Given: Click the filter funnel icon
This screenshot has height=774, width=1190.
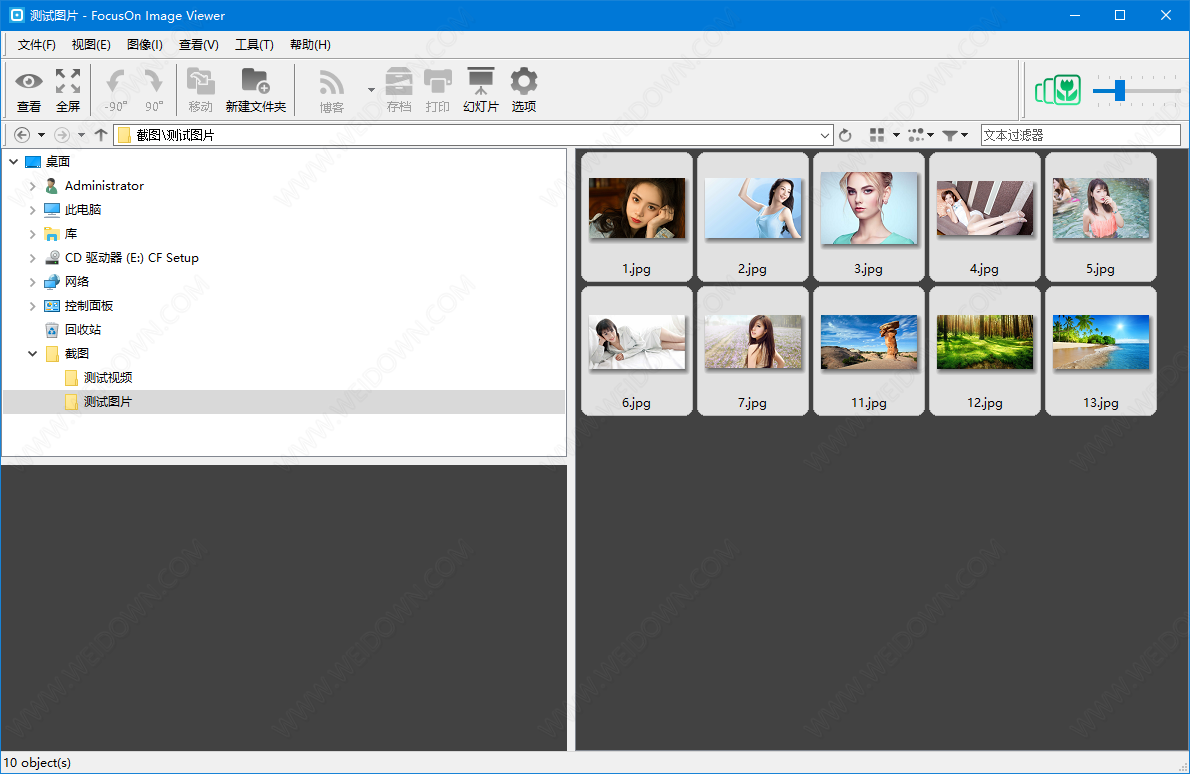Looking at the screenshot, I should click(949, 135).
